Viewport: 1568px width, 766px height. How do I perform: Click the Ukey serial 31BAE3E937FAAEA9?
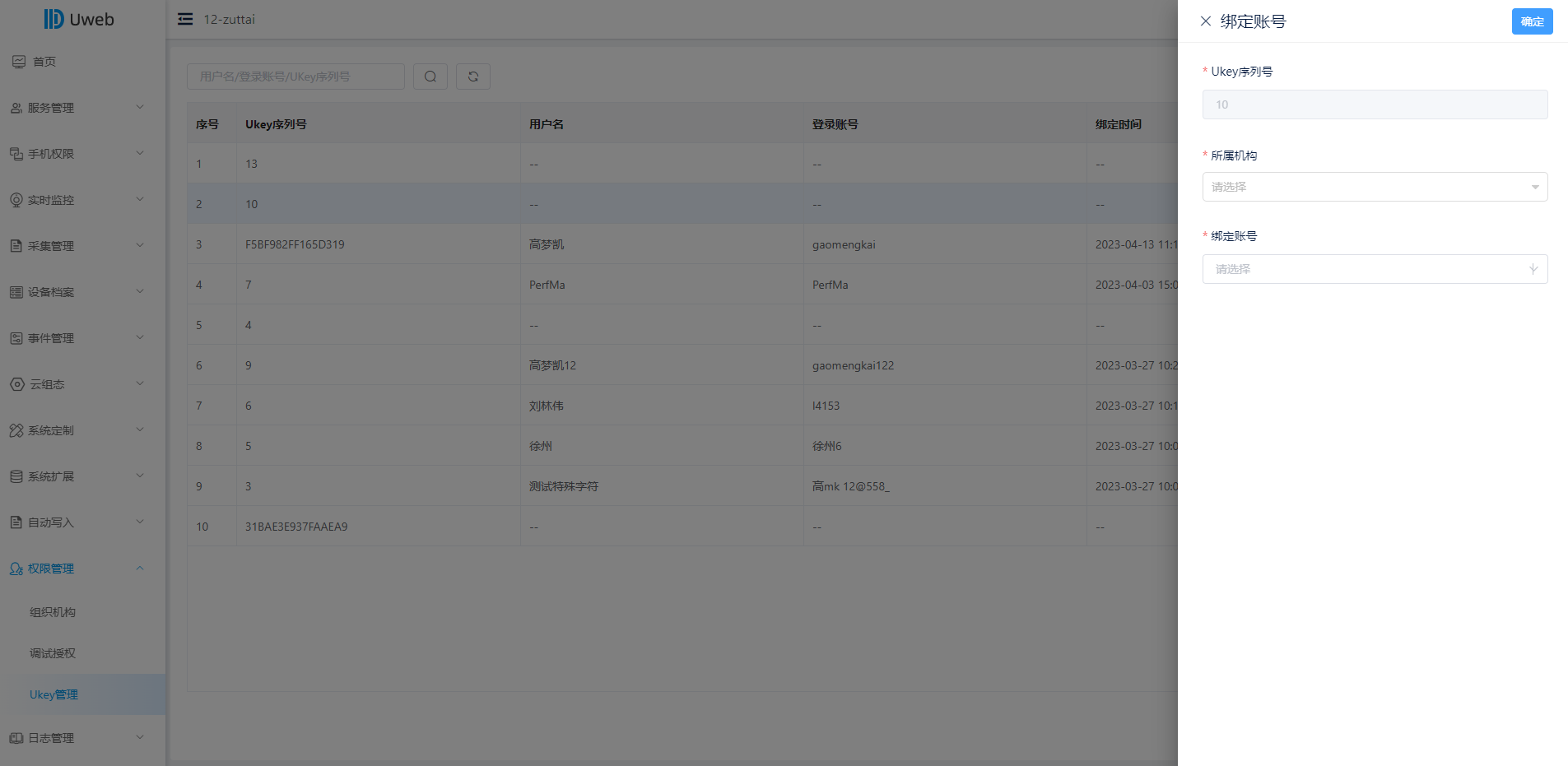pos(296,527)
